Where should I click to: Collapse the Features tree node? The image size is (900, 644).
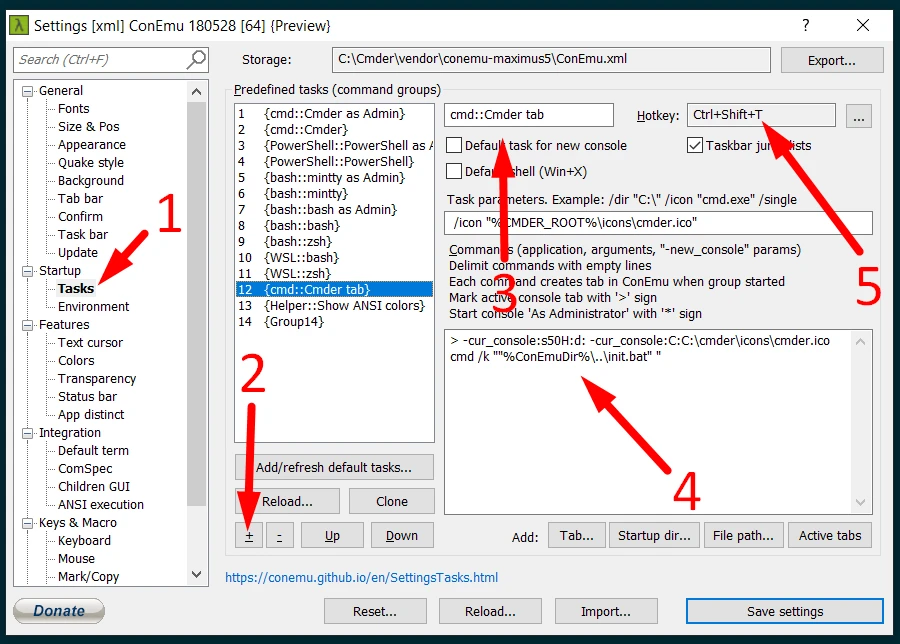point(27,325)
